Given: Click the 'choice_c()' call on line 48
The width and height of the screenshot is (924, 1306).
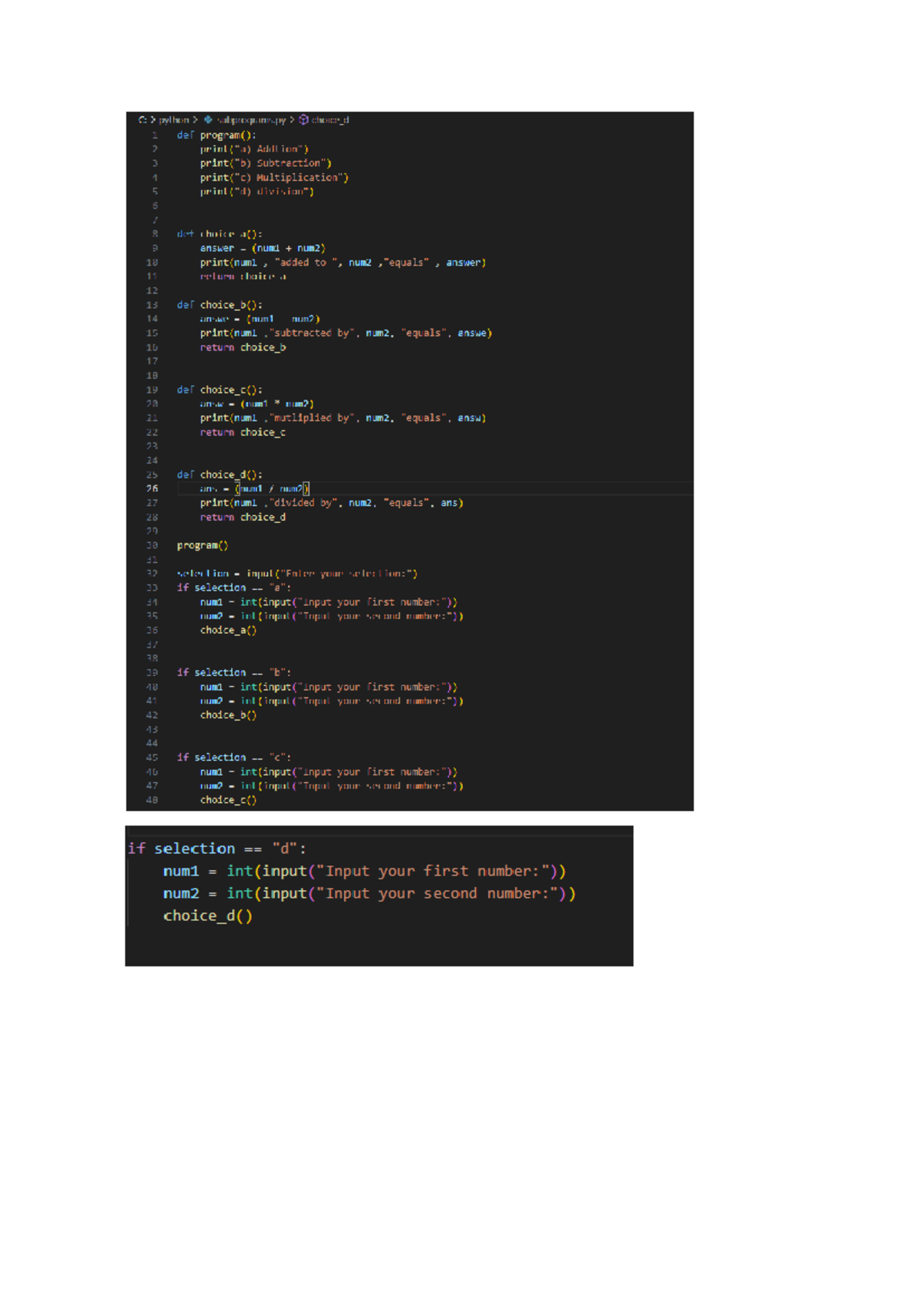Looking at the screenshot, I should click(229, 801).
